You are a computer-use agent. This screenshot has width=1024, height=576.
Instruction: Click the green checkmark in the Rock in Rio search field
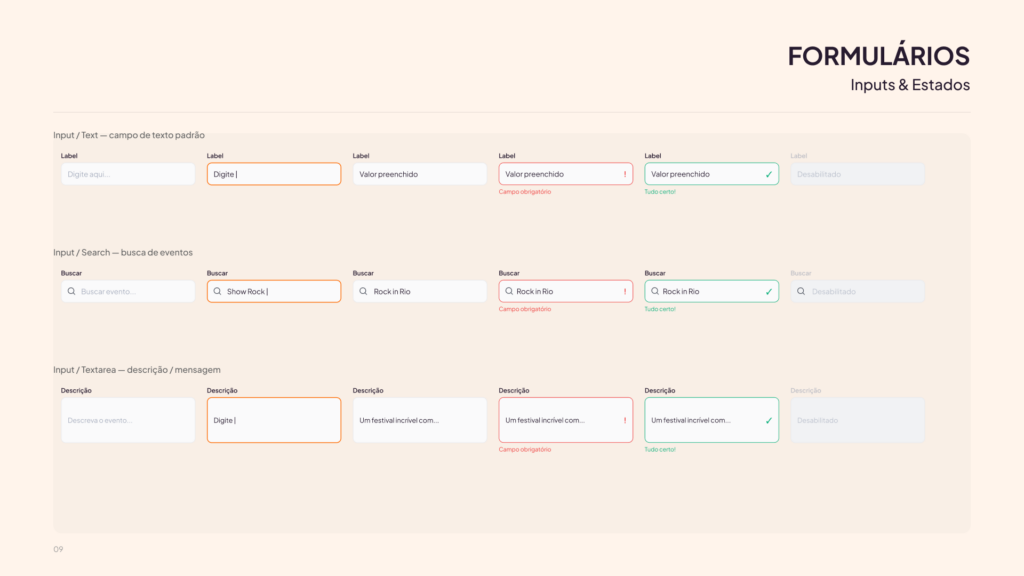pyautogui.click(x=769, y=291)
